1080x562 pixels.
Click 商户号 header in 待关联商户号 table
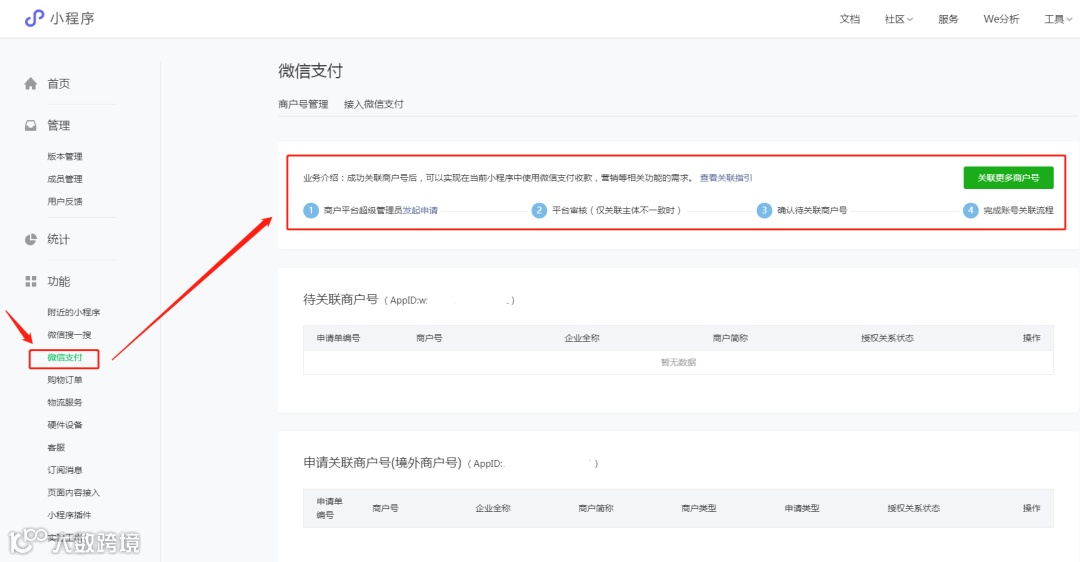429,338
